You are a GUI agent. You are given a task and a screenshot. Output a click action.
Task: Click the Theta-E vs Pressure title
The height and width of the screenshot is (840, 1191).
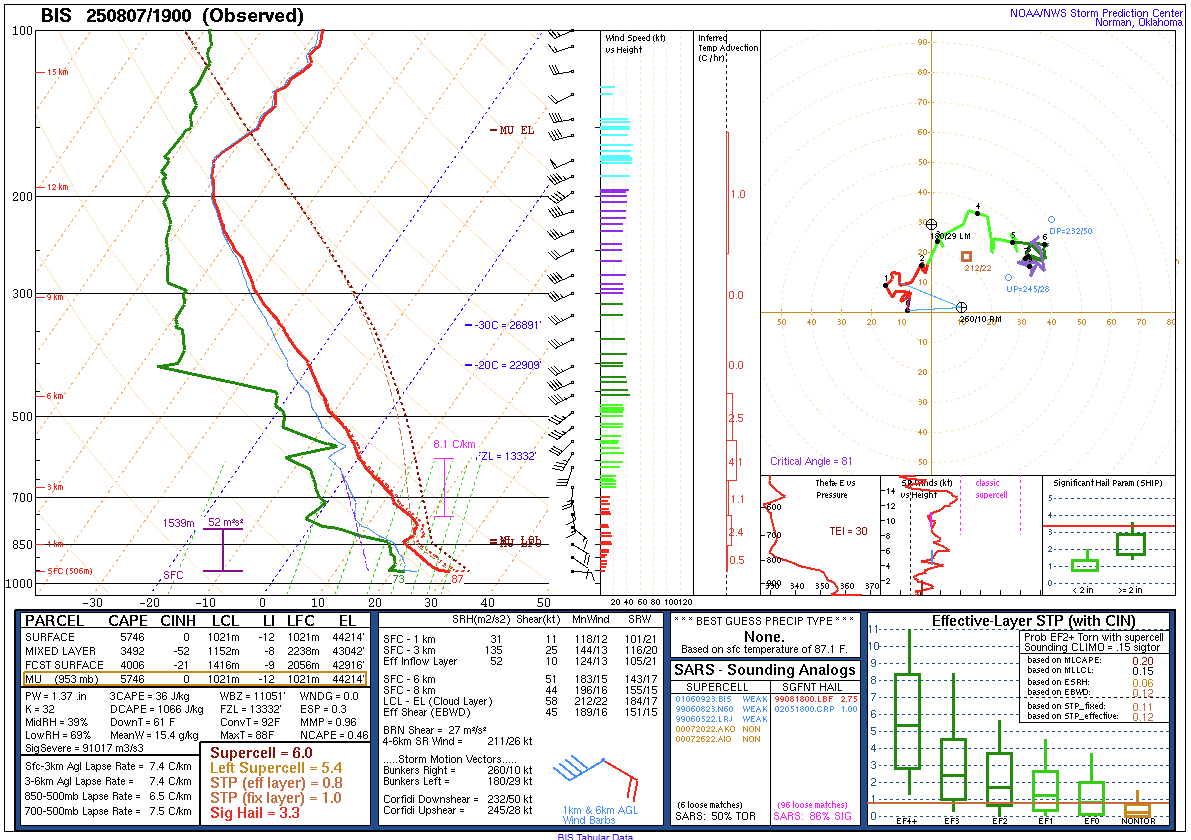click(x=835, y=488)
